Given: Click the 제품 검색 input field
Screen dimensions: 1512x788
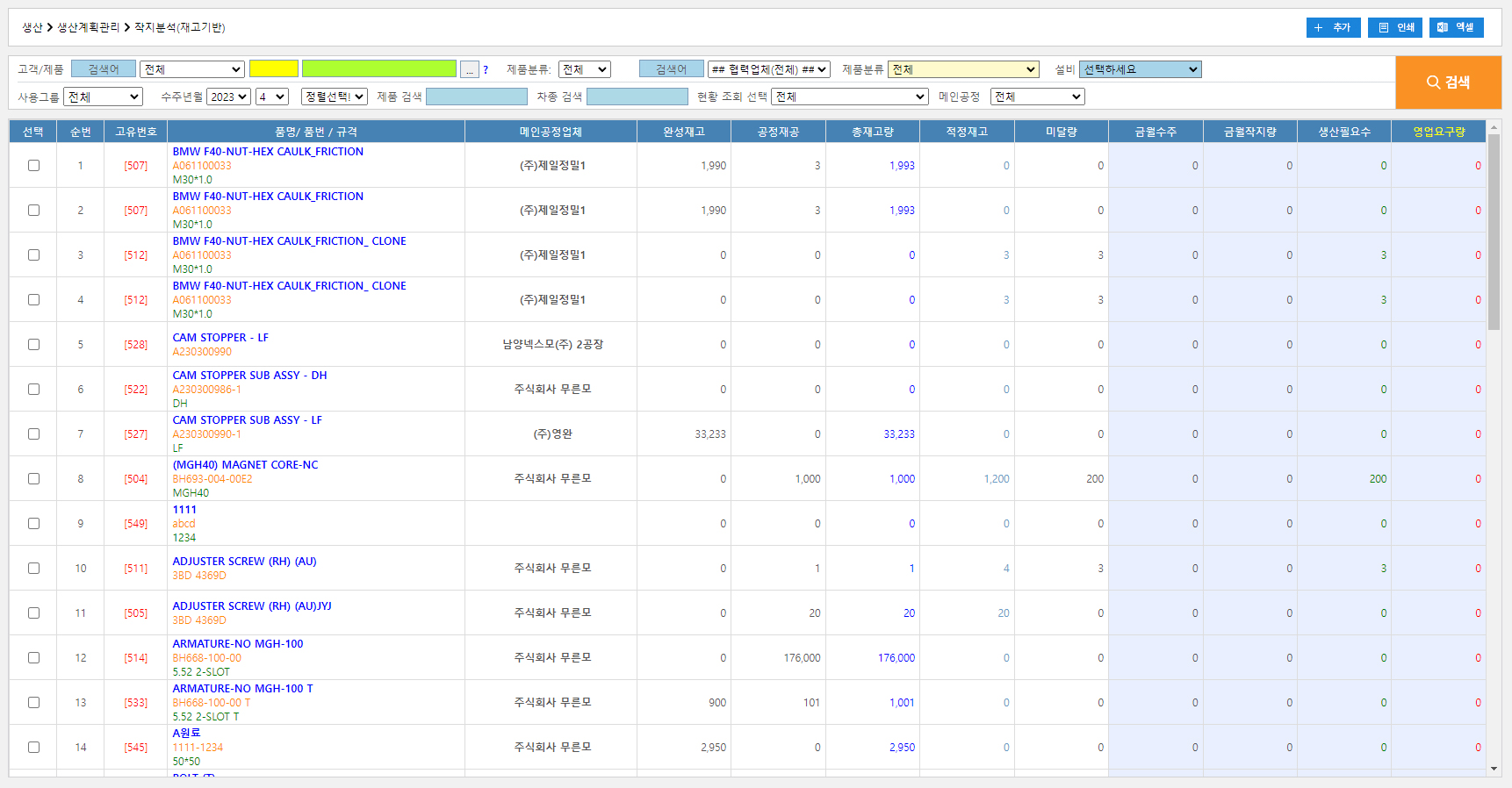Looking at the screenshot, I should (476, 97).
